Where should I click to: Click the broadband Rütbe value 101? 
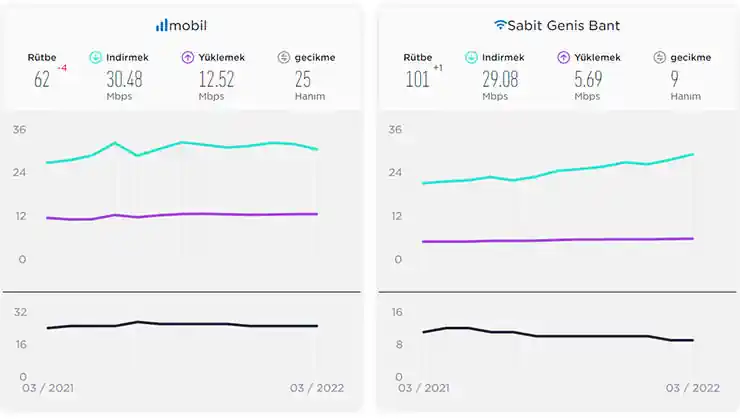[x=417, y=80]
